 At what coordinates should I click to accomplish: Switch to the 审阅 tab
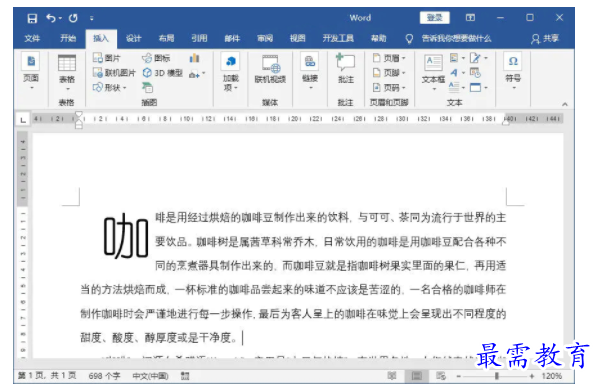click(265, 38)
